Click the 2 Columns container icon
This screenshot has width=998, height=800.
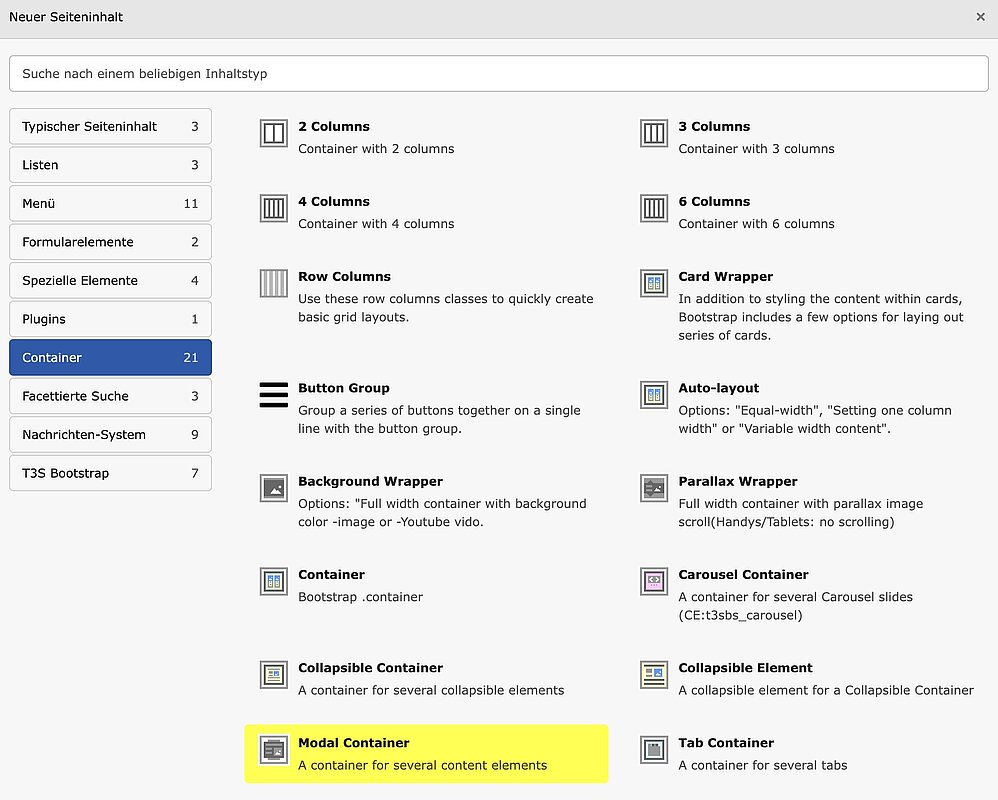click(x=273, y=133)
